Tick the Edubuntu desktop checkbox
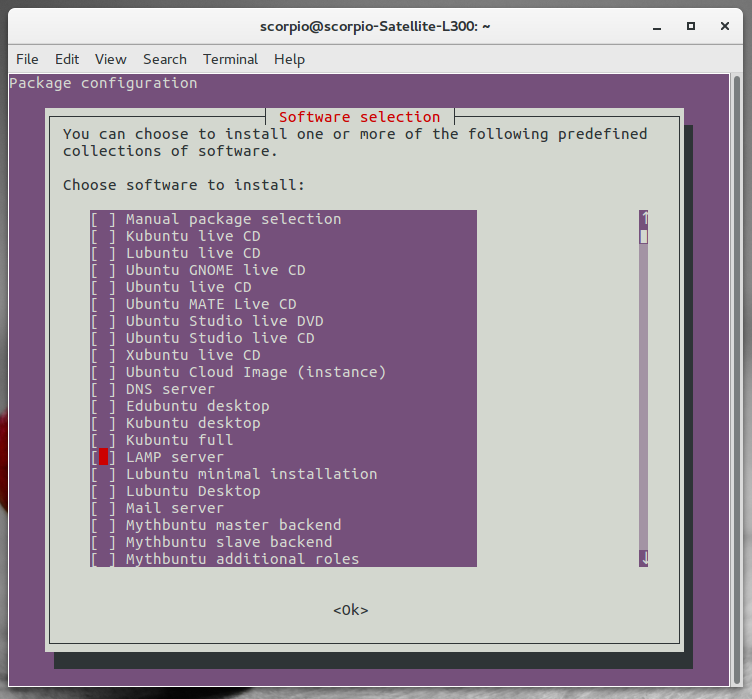The image size is (752, 699). tap(104, 406)
